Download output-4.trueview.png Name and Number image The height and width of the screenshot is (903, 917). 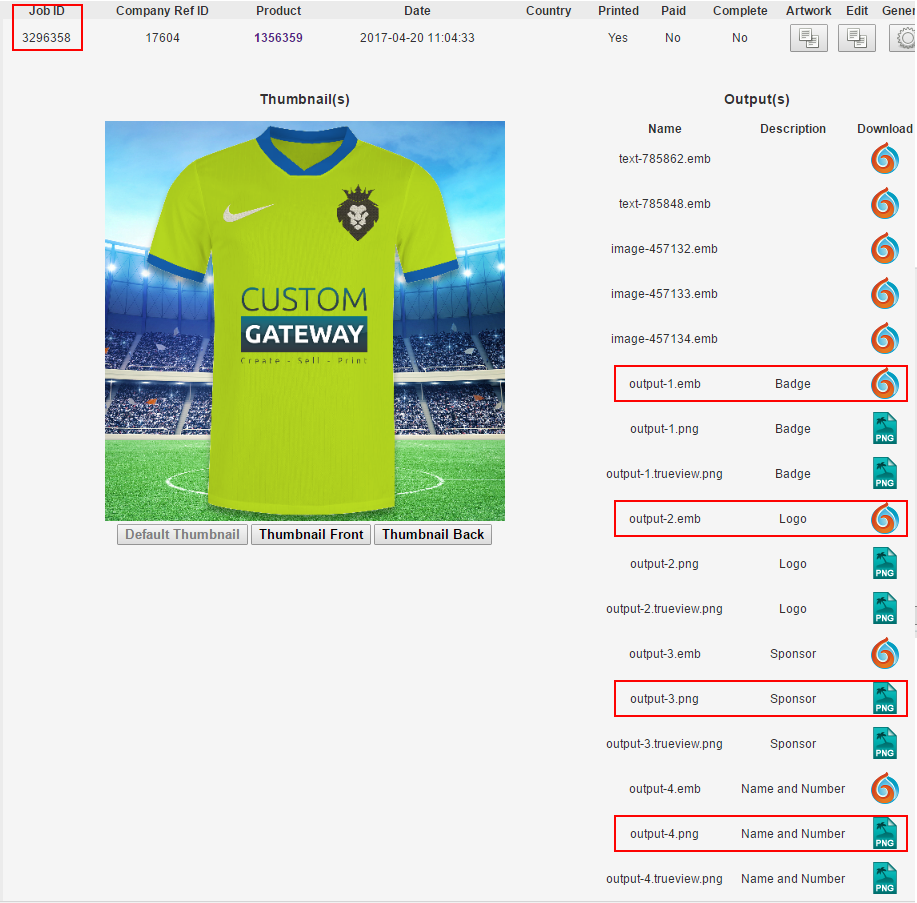tap(884, 879)
